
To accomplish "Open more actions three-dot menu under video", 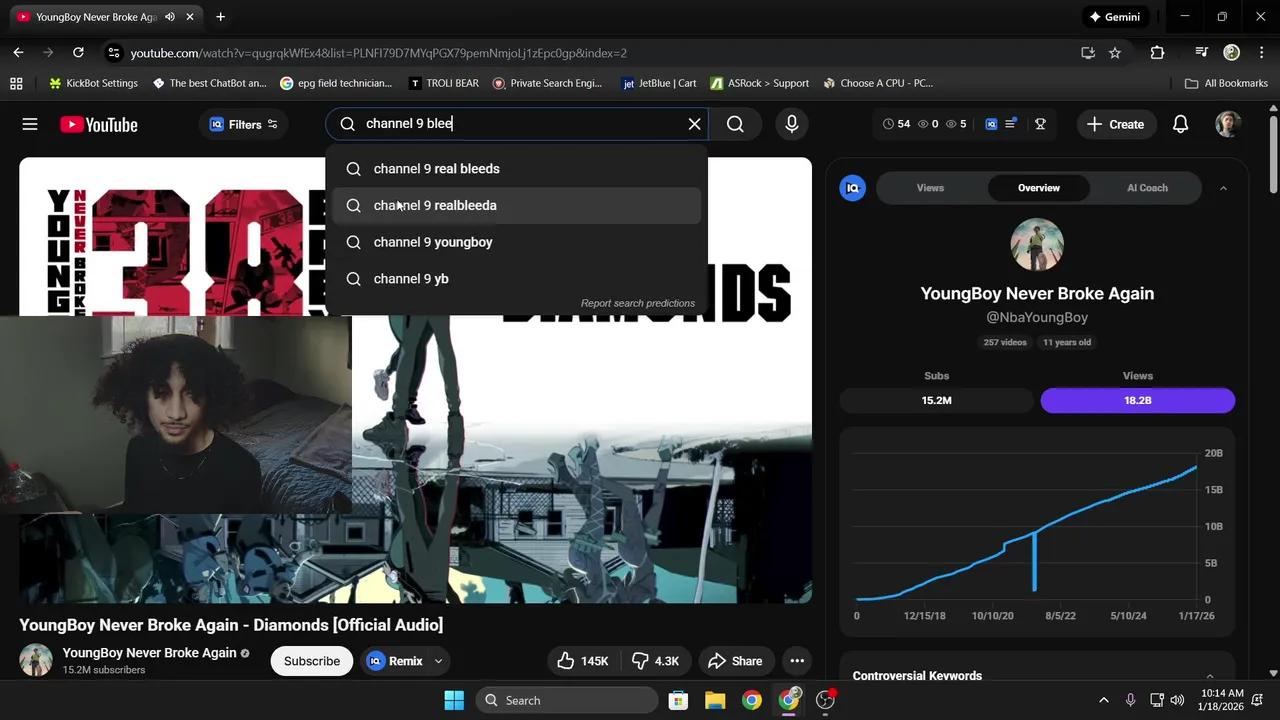I will click(797, 661).
